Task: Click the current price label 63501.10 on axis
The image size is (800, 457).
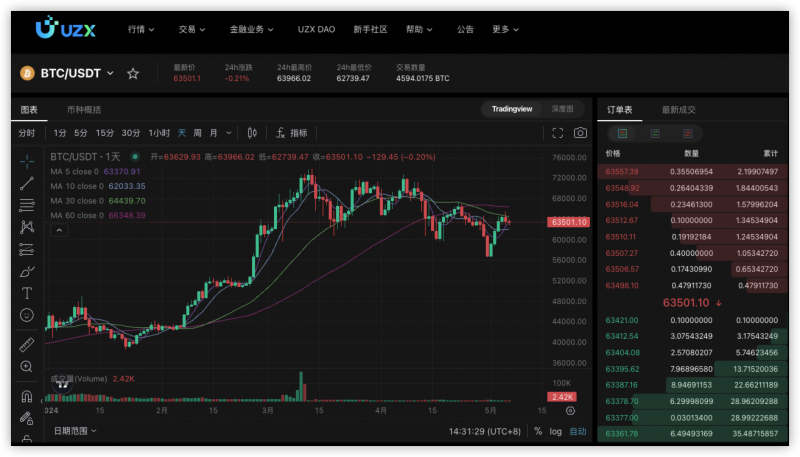Action: tap(568, 222)
